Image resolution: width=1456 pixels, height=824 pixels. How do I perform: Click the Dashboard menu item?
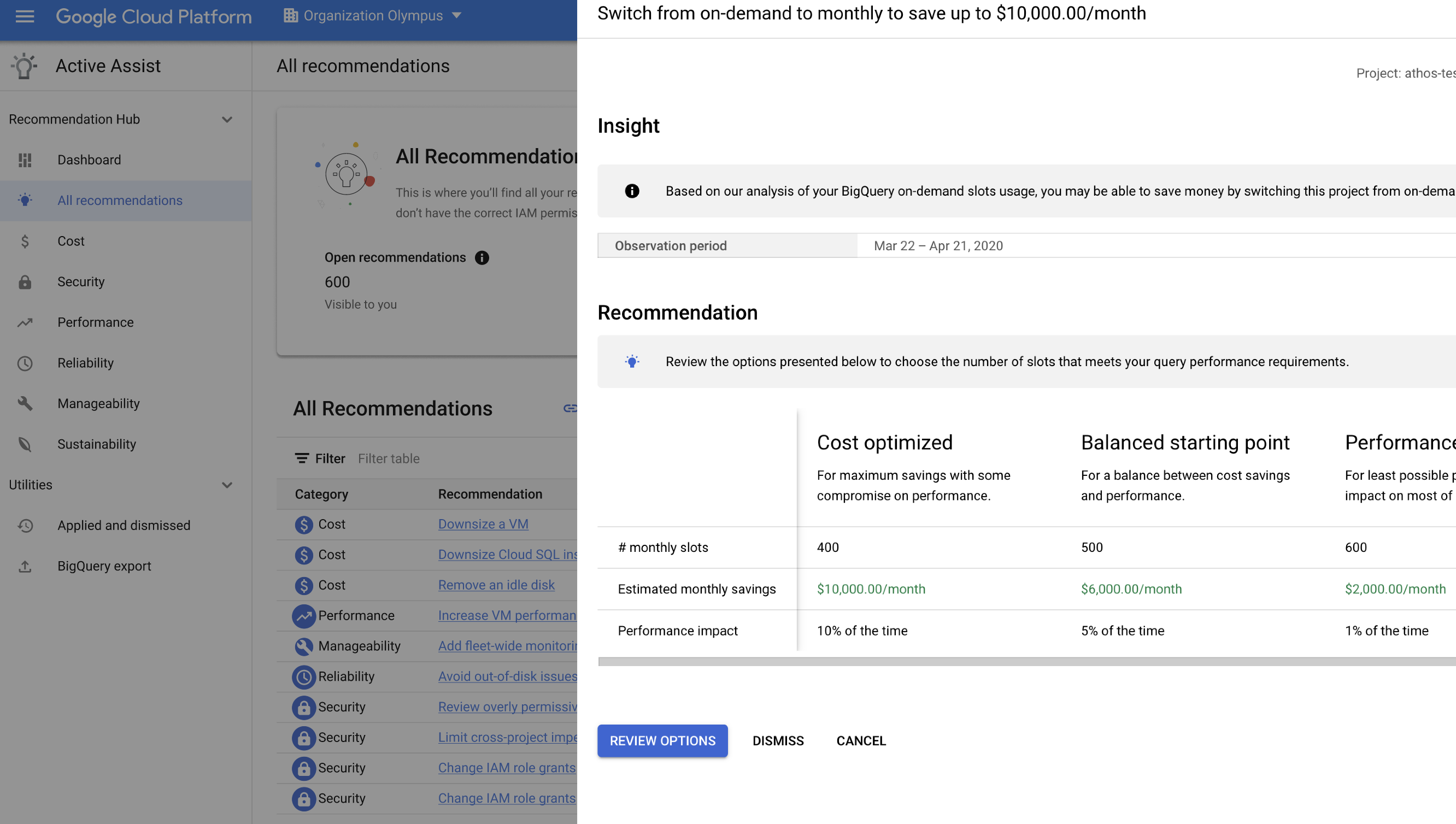[89, 159]
